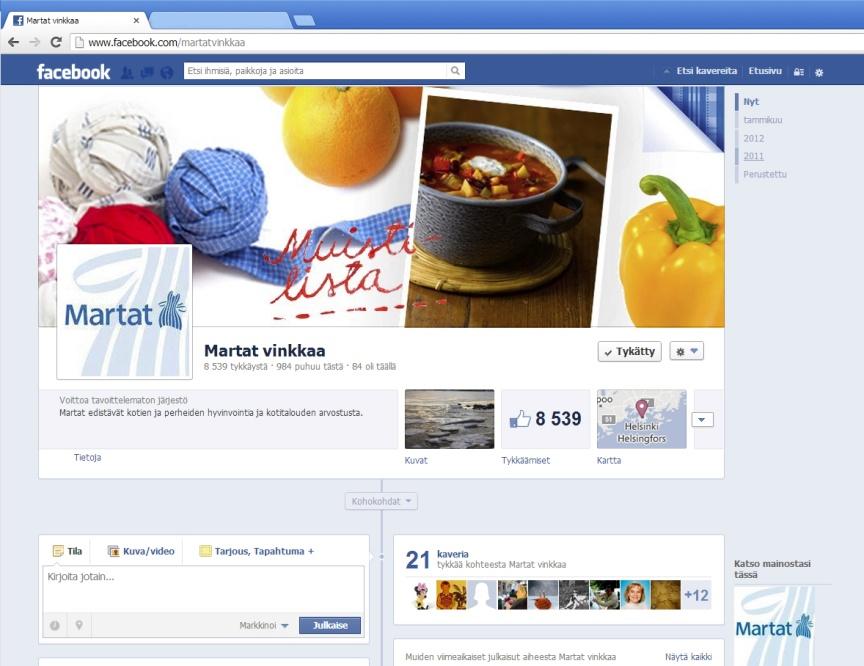864x666 pixels.
Task: Click the thumbs-up likes icon
Action: coord(520,419)
